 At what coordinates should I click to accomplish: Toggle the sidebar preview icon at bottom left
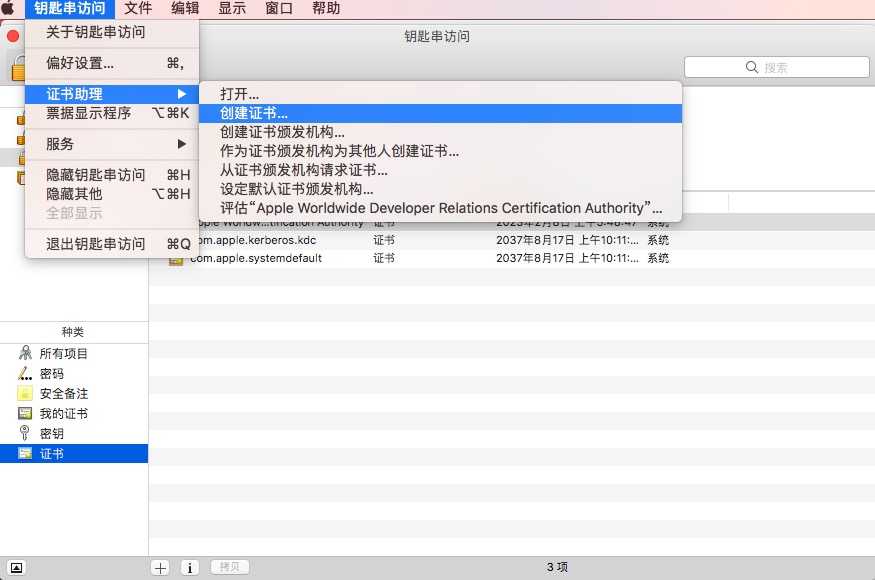(17, 568)
